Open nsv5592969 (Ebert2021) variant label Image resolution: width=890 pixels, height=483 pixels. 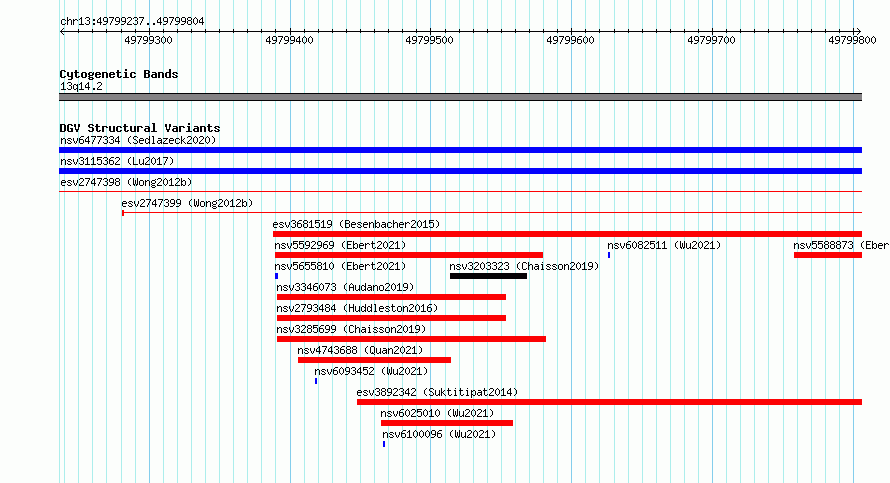pos(340,245)
